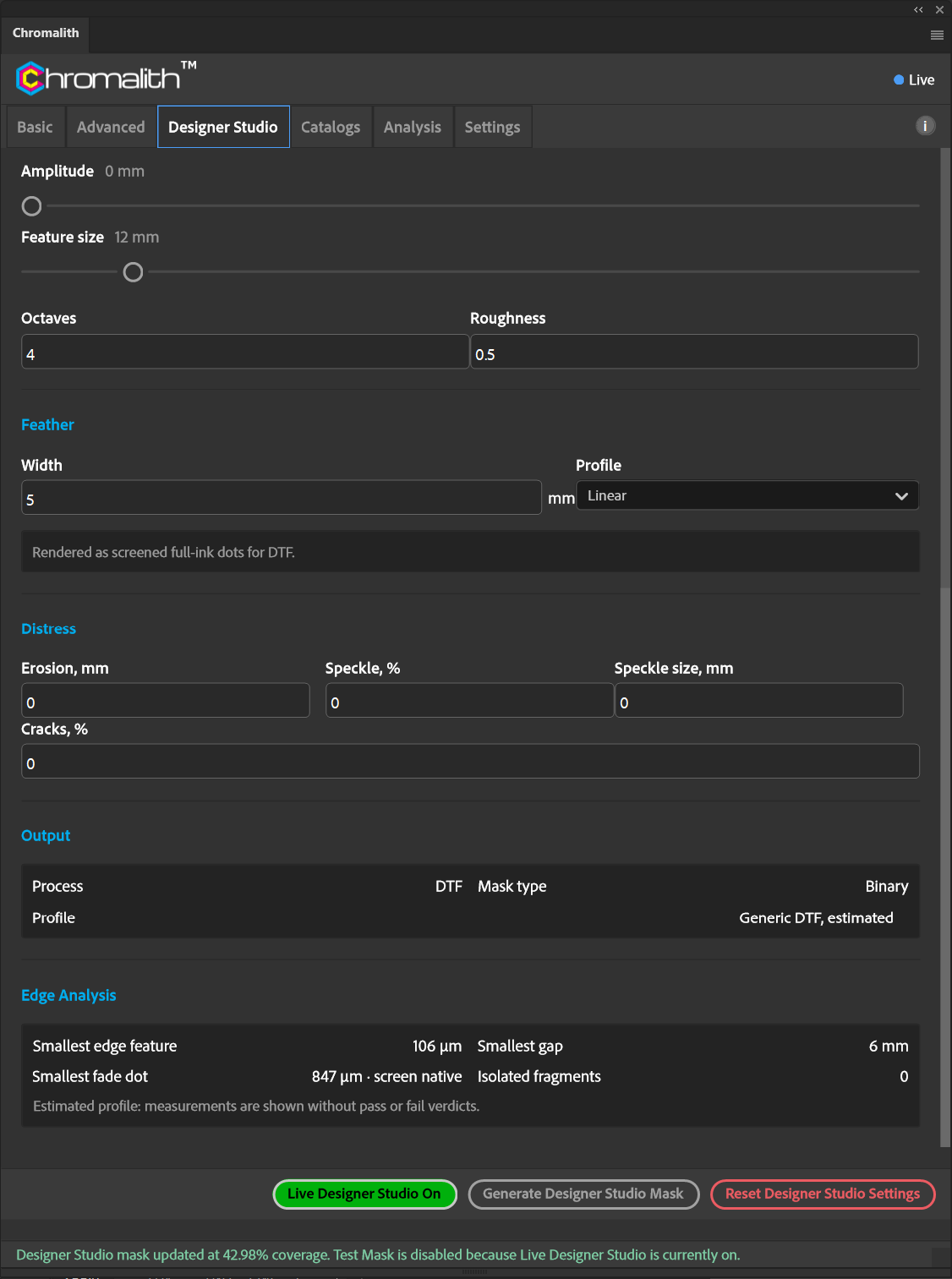This screenshot has width=952, height=1279.
Task: Click the Chromalith logo
Action: (x=106, y=77)
